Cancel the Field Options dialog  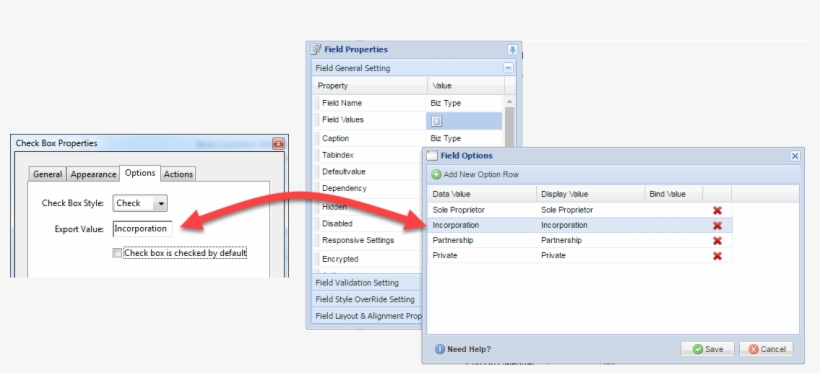click(766, 349)
